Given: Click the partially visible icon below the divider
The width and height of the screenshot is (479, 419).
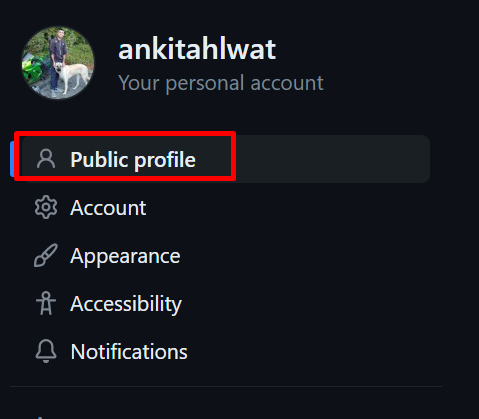Looking at the screenshot, I should point(40,417).
